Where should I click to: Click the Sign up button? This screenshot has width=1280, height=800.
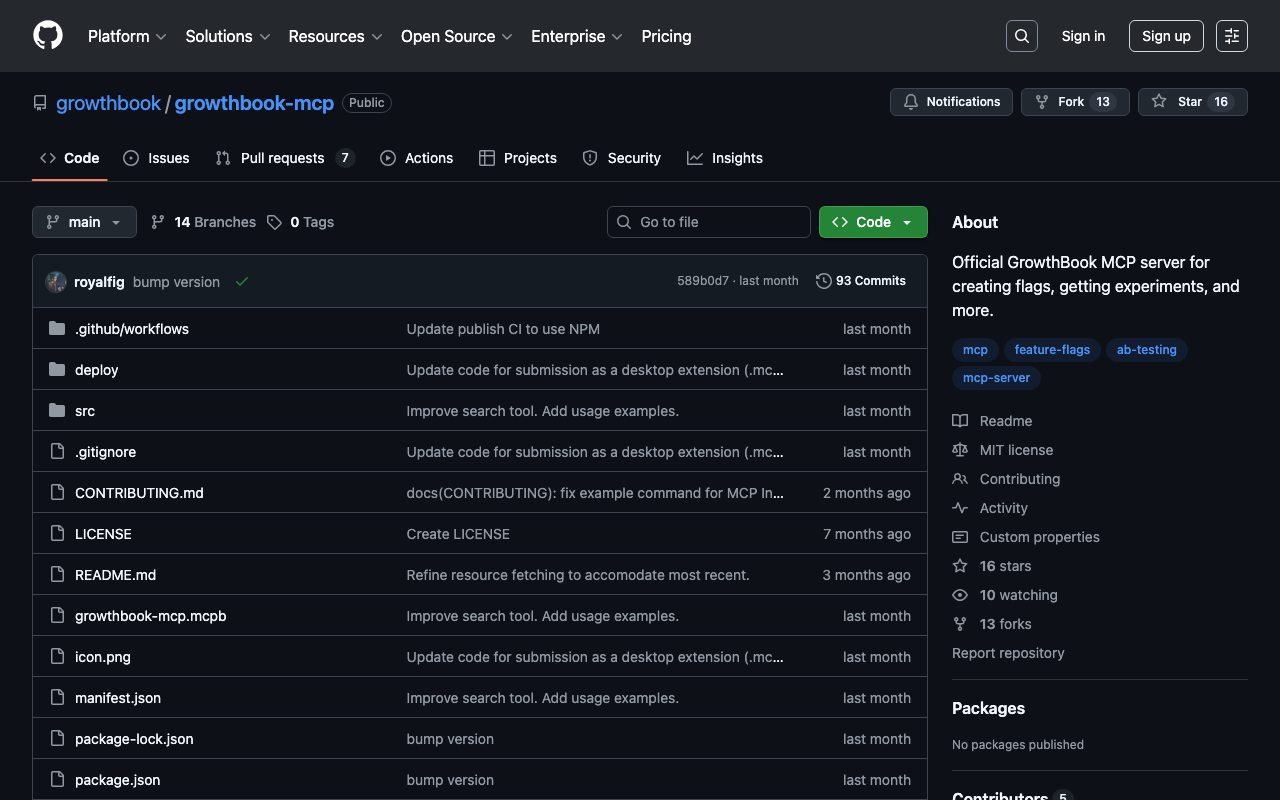(x=1165, y=36)
